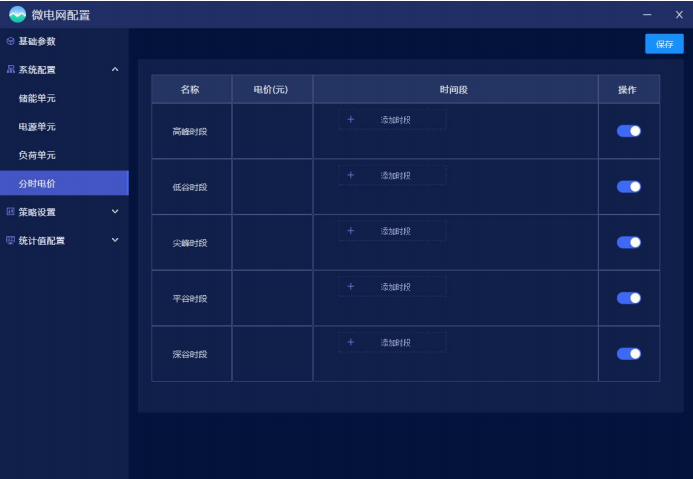Click the 统计值配置 monitor icon in sidebar
693x479 pixels.
(x=10, y=240)
